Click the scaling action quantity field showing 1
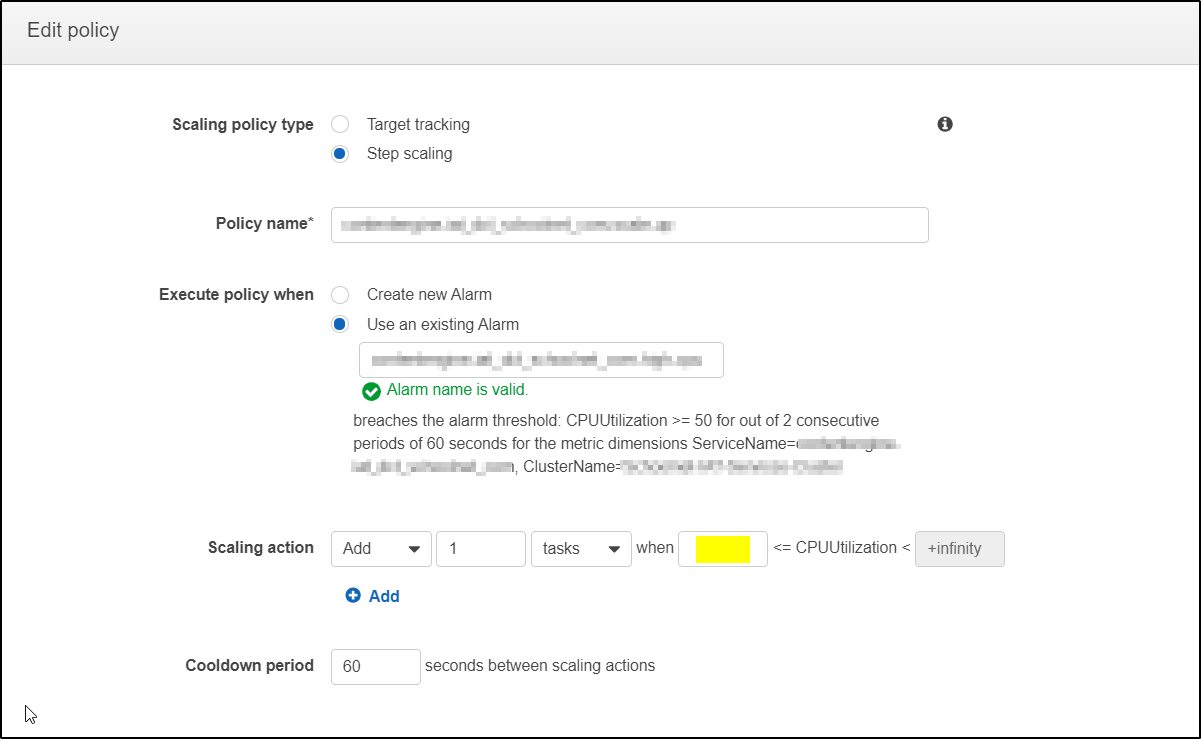Image resolution: width=1201 pixels, height=739 pixels. [x=480, y=548]
